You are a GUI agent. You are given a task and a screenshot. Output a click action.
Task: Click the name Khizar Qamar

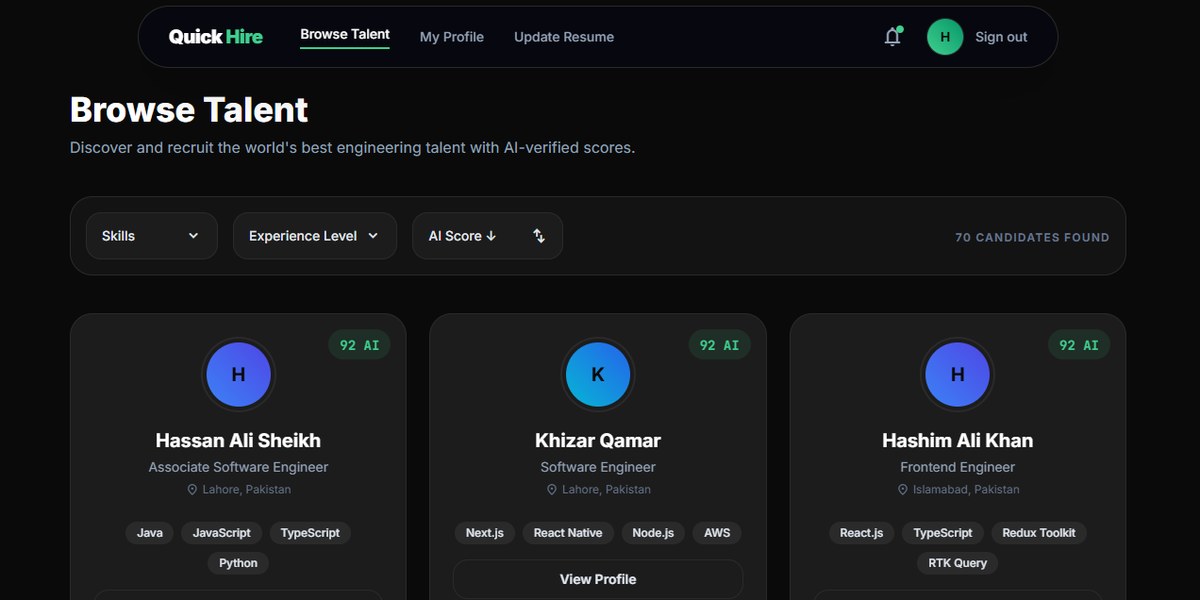tap(598, 440)
